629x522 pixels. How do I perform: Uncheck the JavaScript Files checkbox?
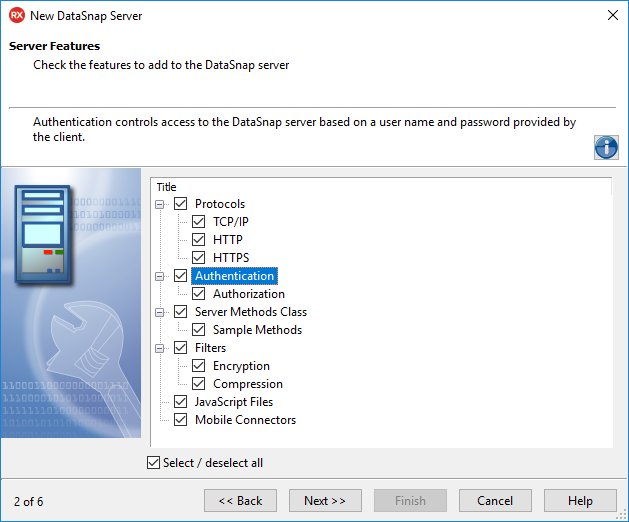(181, 402)
